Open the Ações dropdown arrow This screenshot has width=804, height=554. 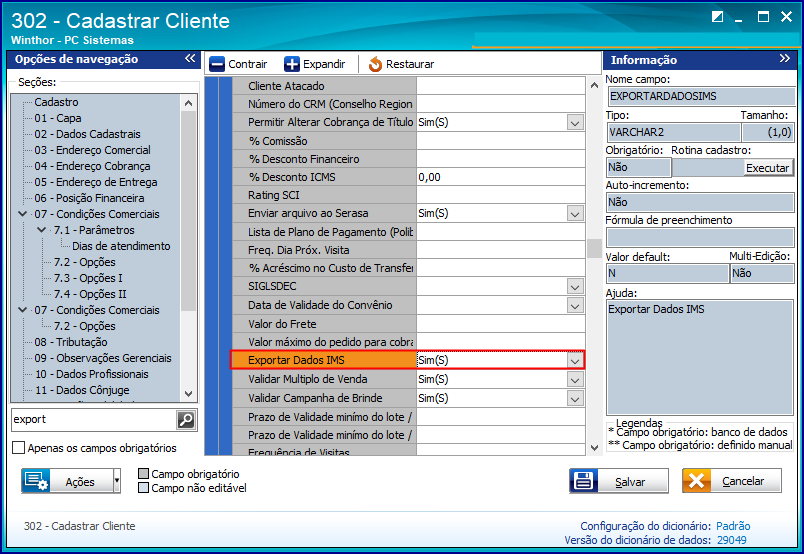coord(117,481)
